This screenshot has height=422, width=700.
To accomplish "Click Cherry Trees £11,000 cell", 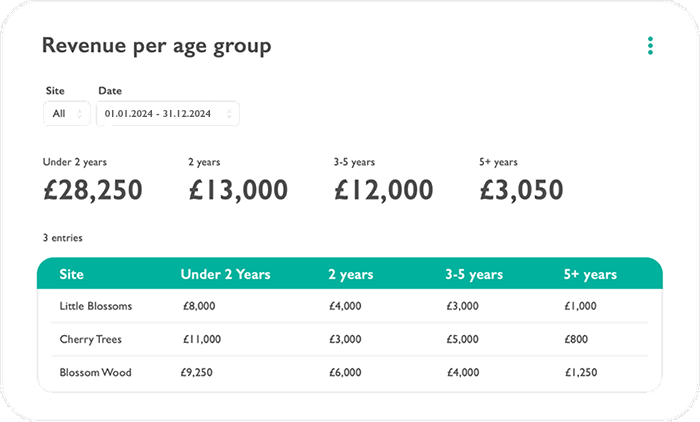I will (x=201, y=339).
